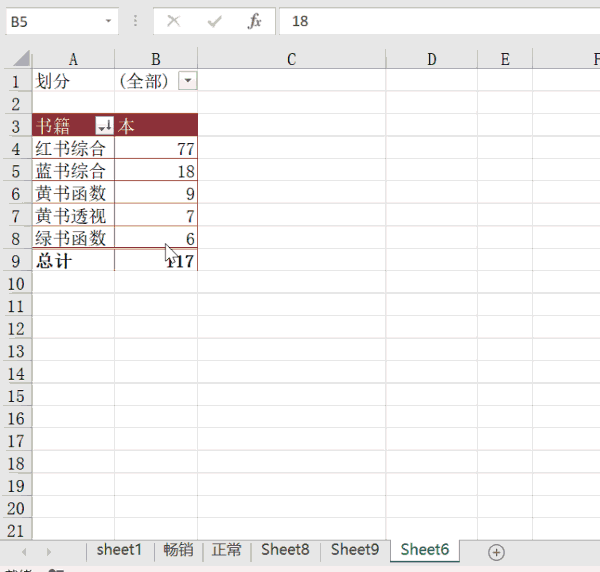Screen dimensions: 600x572
Task: Select column A header
Action: coord(73,59)
